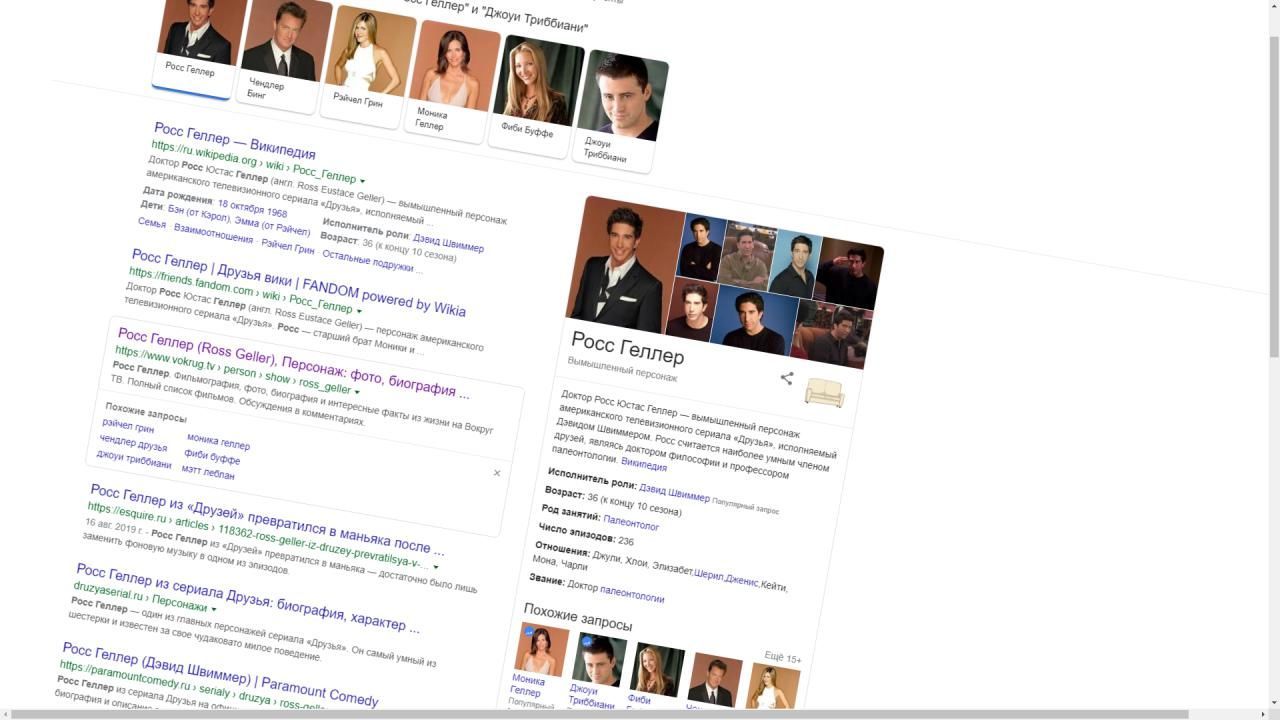Open the Росс Геллер (Ross Geller), Персонаж result
The height and width of the screenshot is (720, 1280).
click(x=293, y=362)
